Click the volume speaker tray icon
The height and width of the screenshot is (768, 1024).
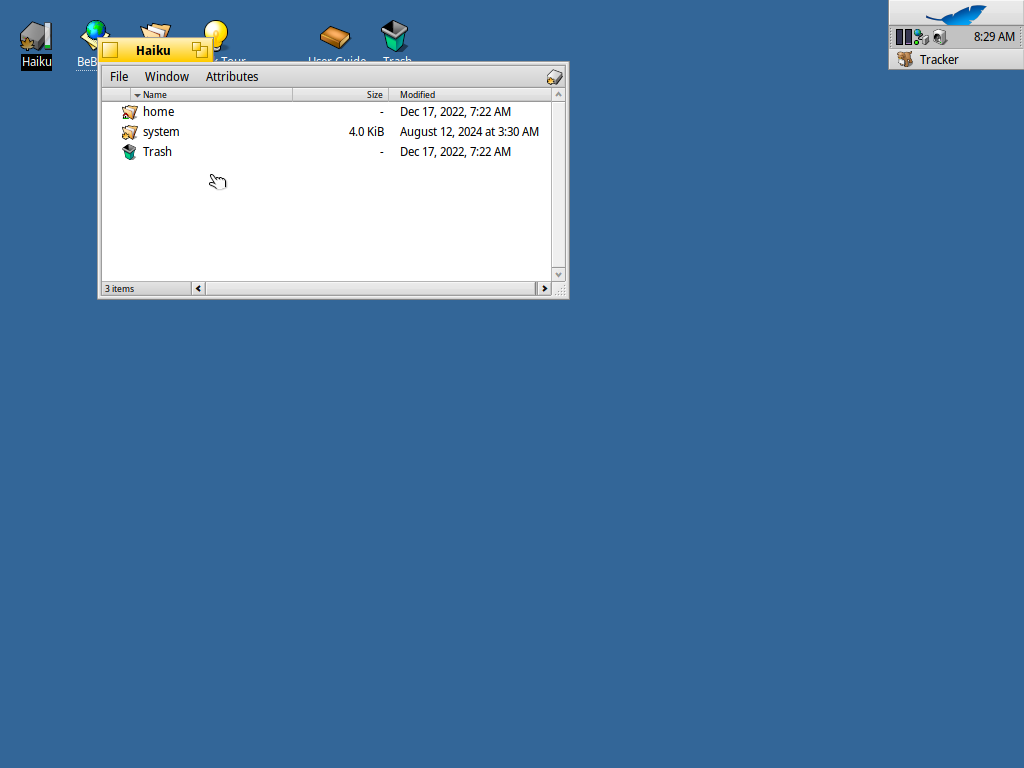click(939, 37)
